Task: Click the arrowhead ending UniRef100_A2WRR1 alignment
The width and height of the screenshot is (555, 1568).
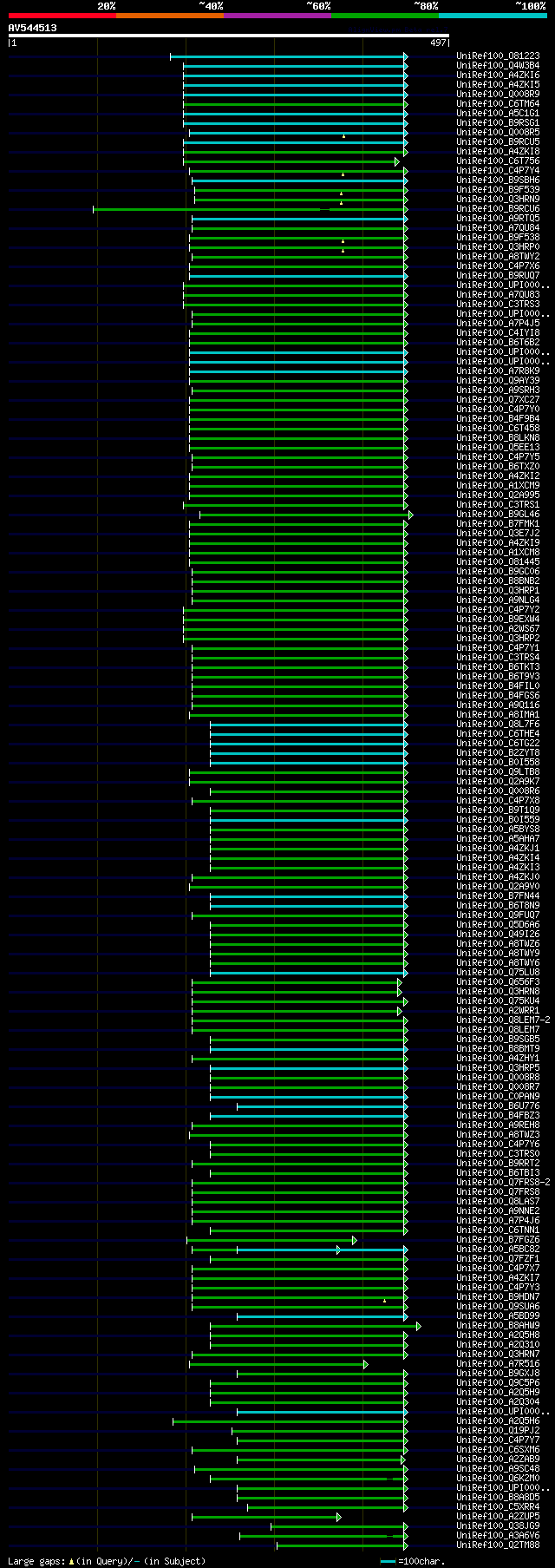Action: click(x=400, y=1011)
